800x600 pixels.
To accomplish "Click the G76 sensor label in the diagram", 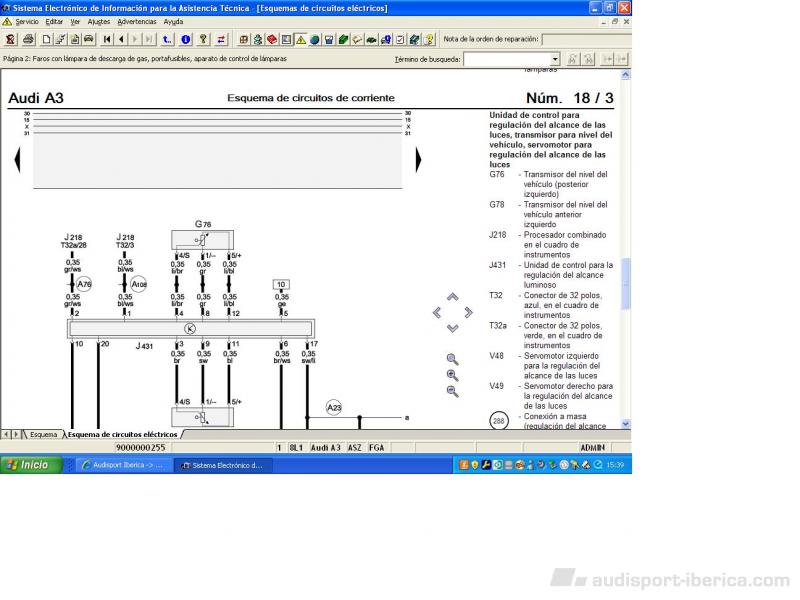I will [203, 223].
